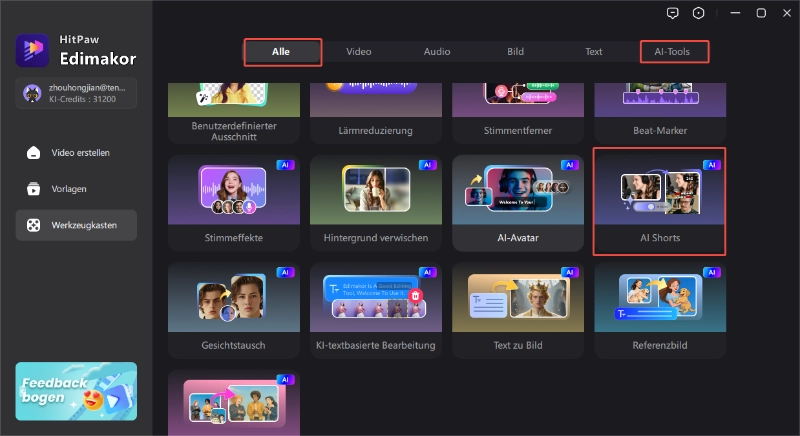Switch to the Video tab

[359, 52]
